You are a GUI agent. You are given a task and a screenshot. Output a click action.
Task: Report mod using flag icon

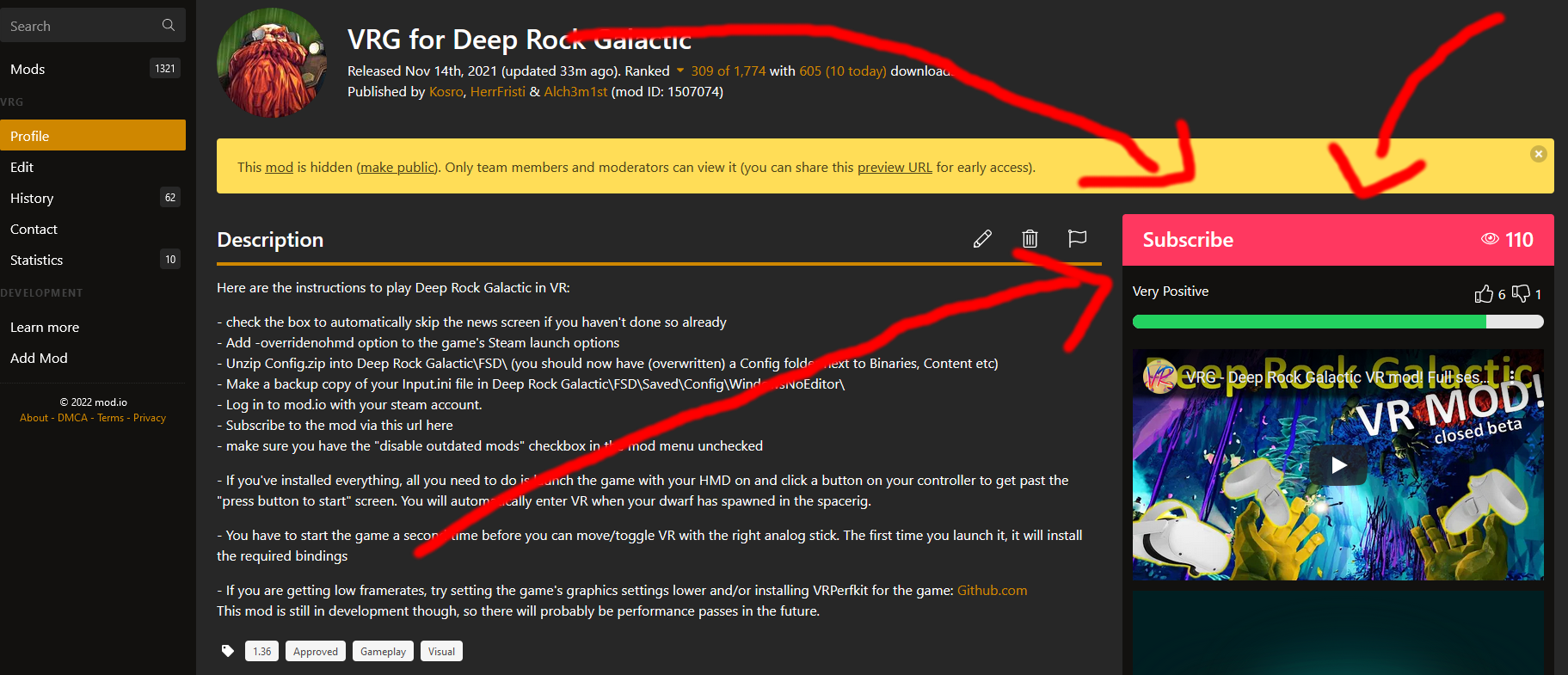coord(1077,238)
